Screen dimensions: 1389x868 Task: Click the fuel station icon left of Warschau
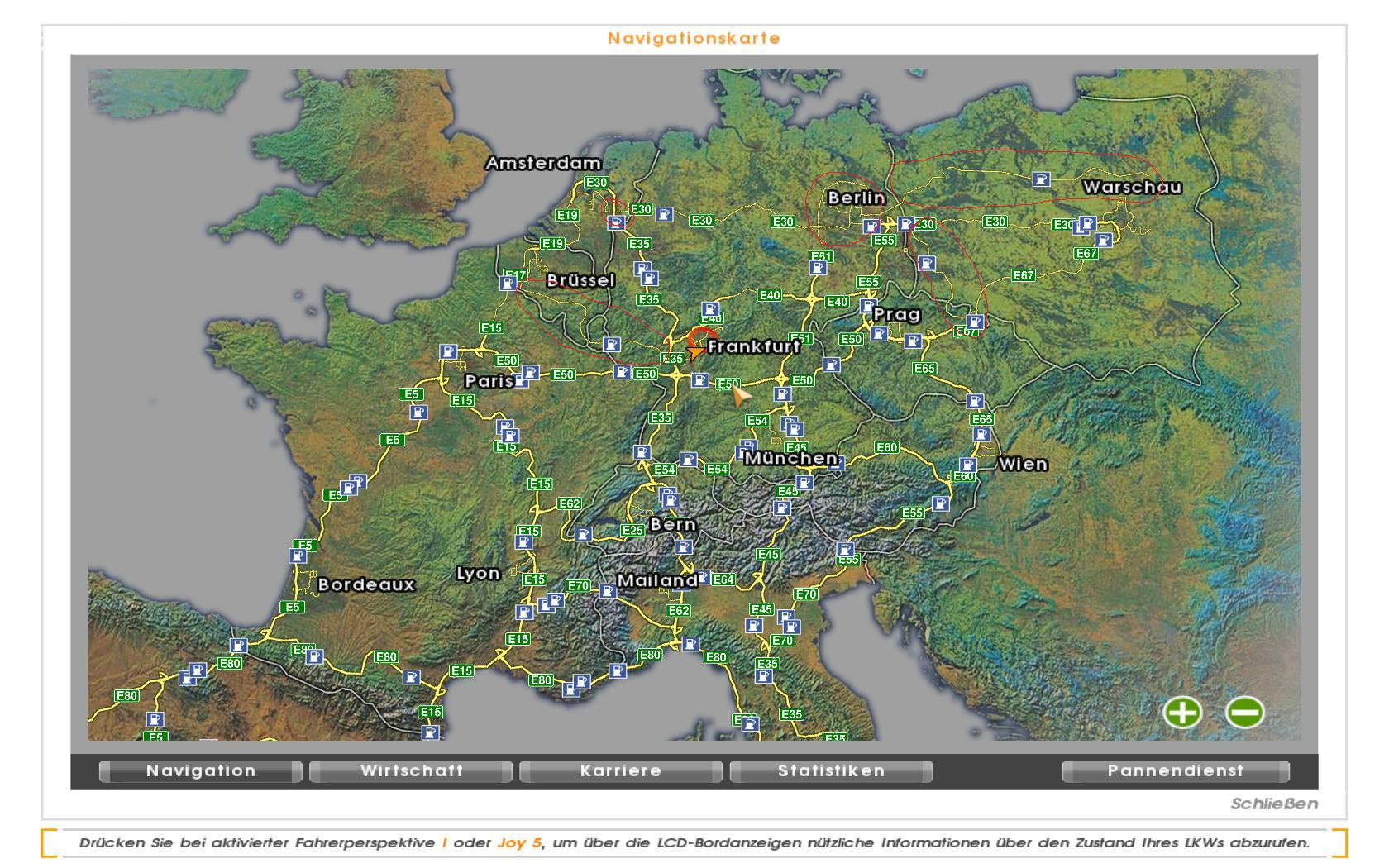click(1041, 179)
